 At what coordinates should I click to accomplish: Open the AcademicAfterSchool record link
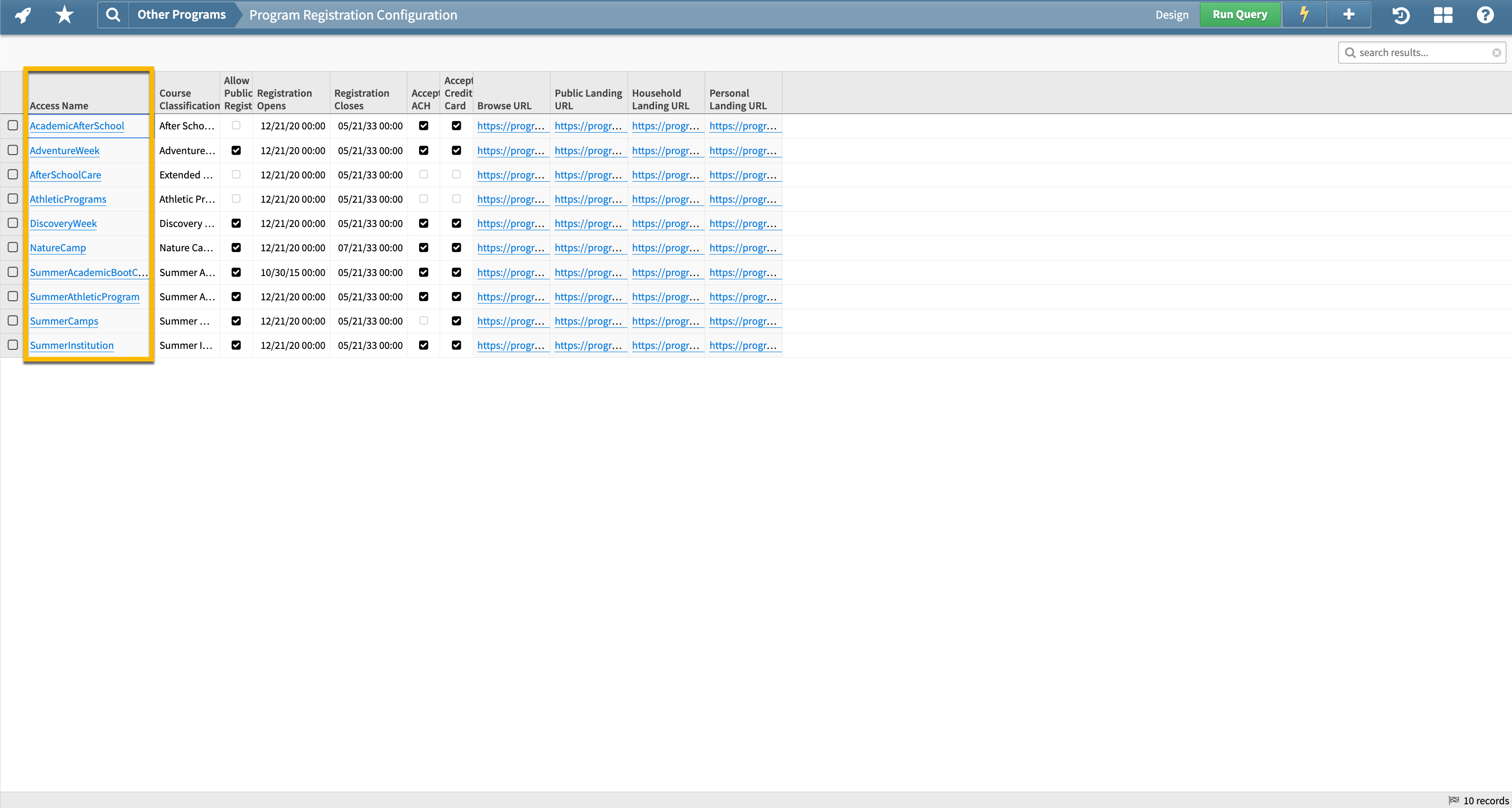coord(76,126)
